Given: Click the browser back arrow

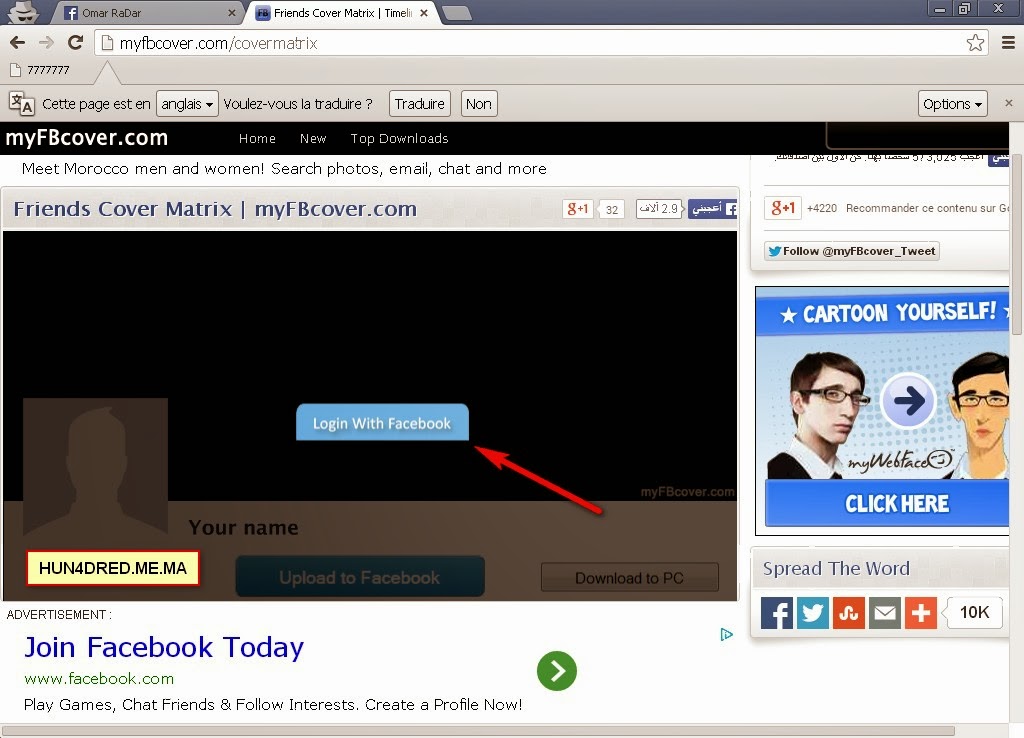Looking at the screenshot, I should [x=18, y=43].
